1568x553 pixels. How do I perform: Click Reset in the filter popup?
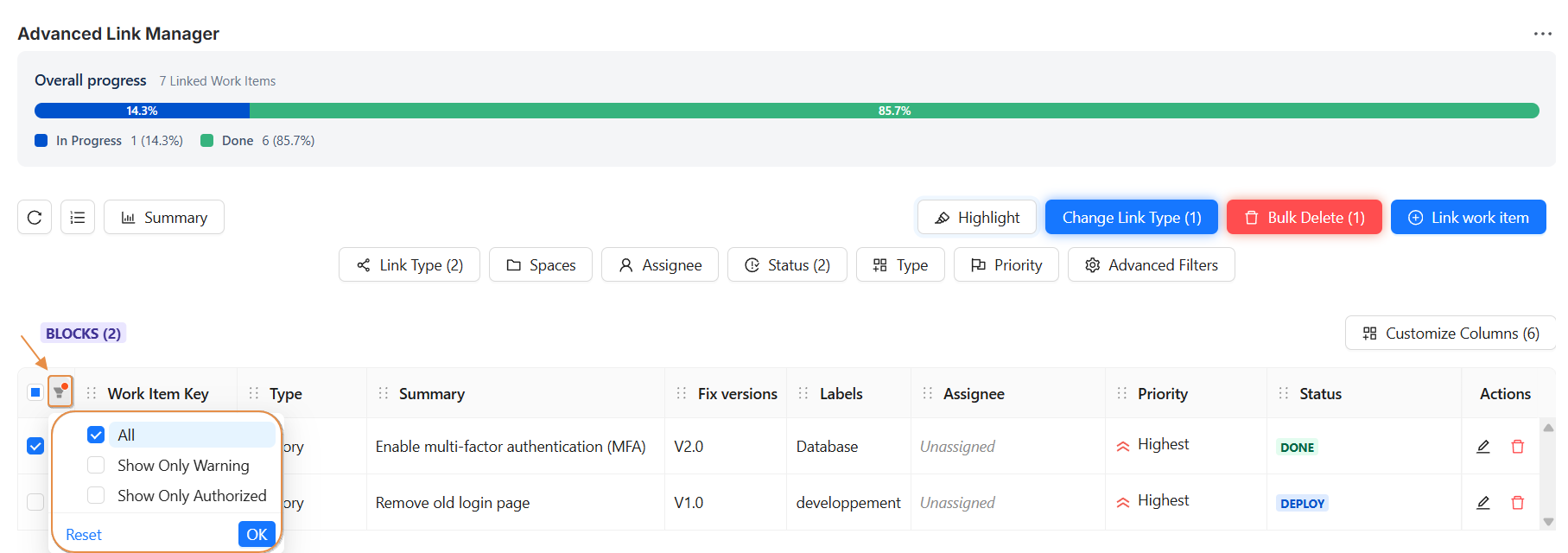(84, 535)
